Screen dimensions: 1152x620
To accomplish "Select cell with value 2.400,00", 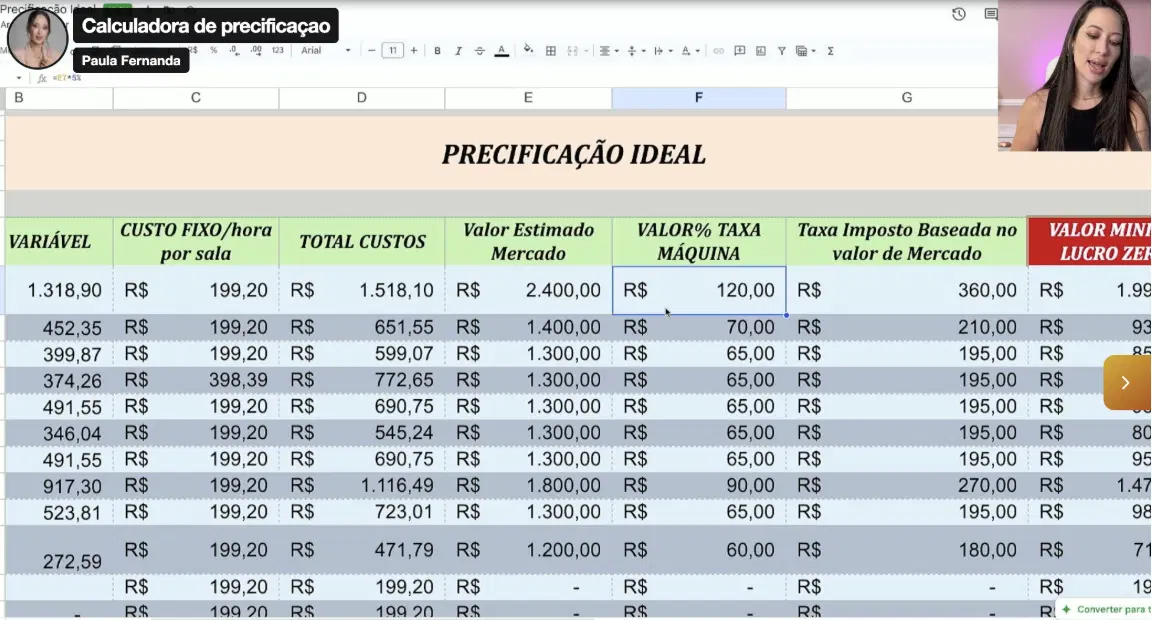I will pyautogui.click(x=528, y=290).
